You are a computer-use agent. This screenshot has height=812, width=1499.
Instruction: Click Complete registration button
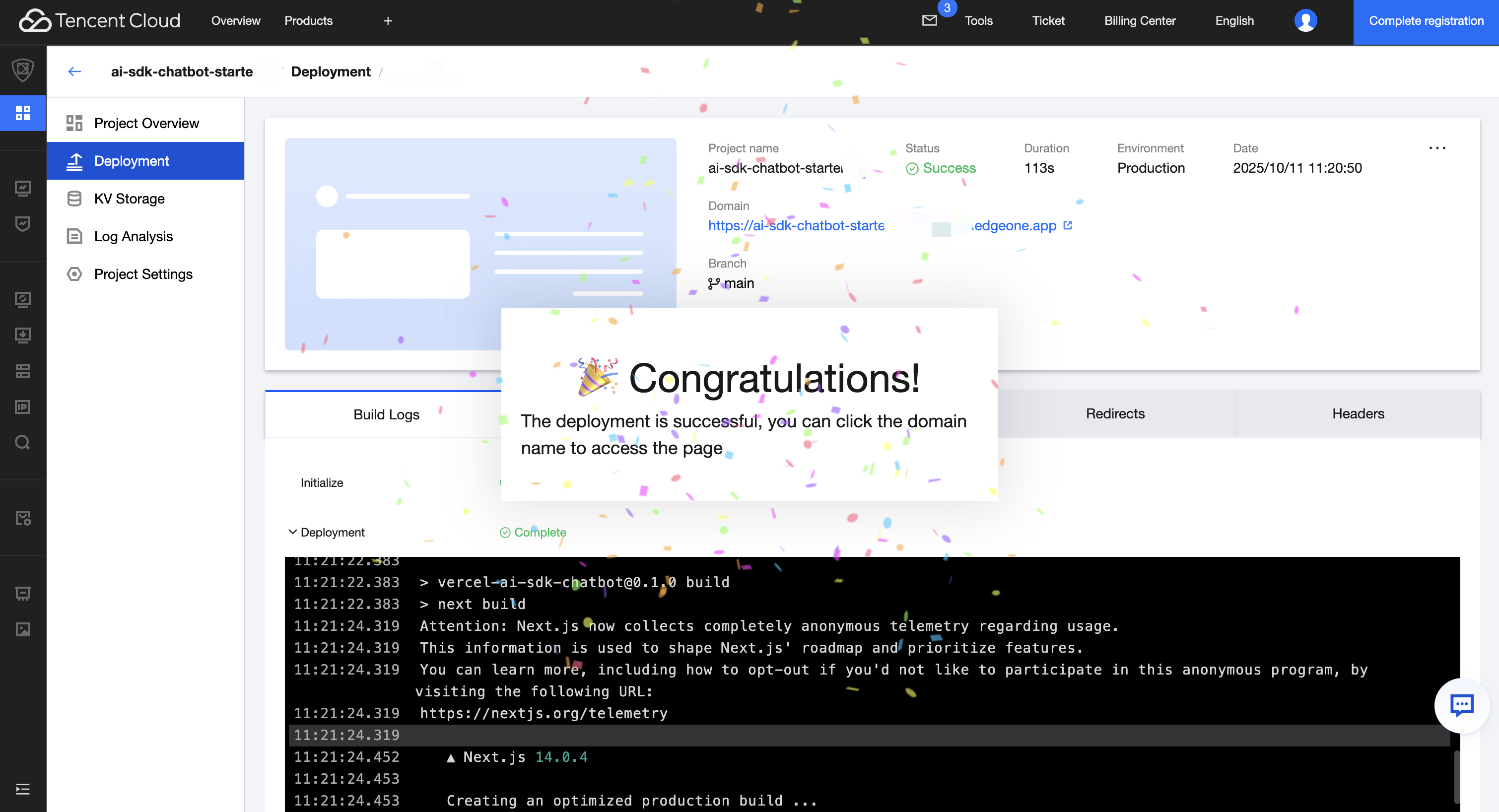point(1426,21)
